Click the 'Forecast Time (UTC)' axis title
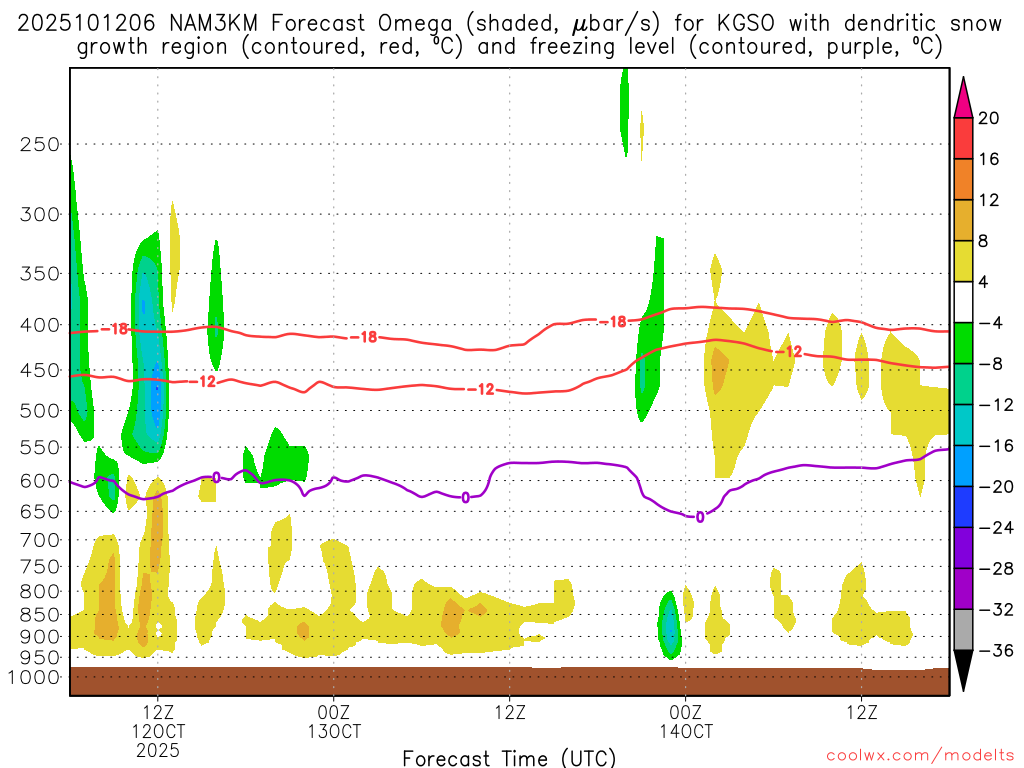Screen dimensions: 1024x768 coord(509,758)
